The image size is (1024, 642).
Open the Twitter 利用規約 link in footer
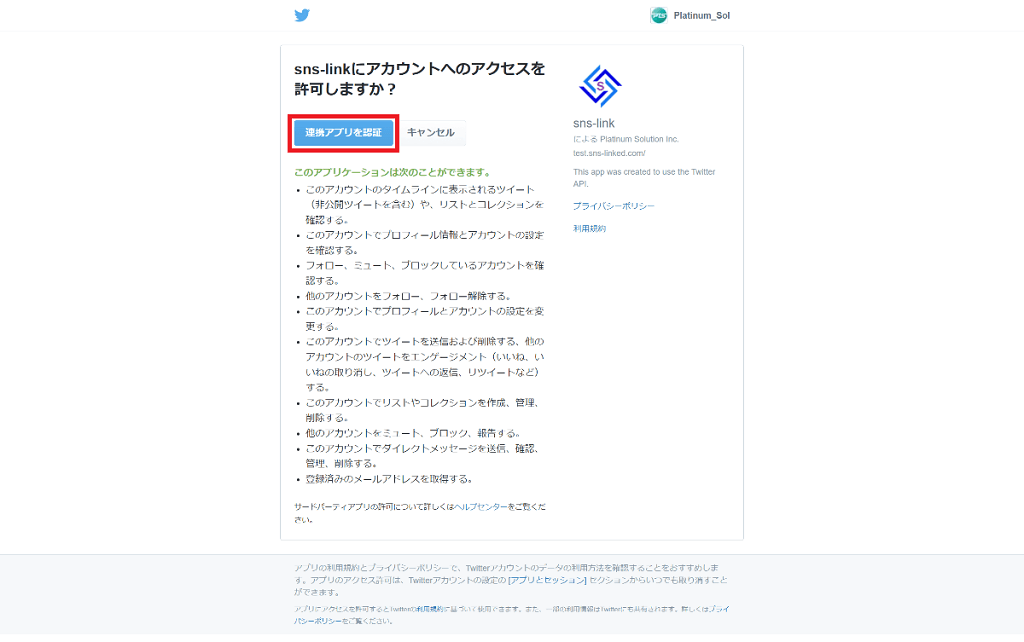(430, 609)
